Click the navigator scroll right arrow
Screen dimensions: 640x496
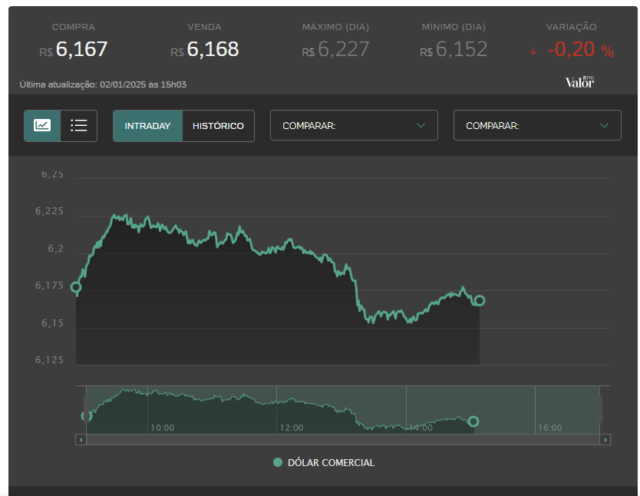605,440
